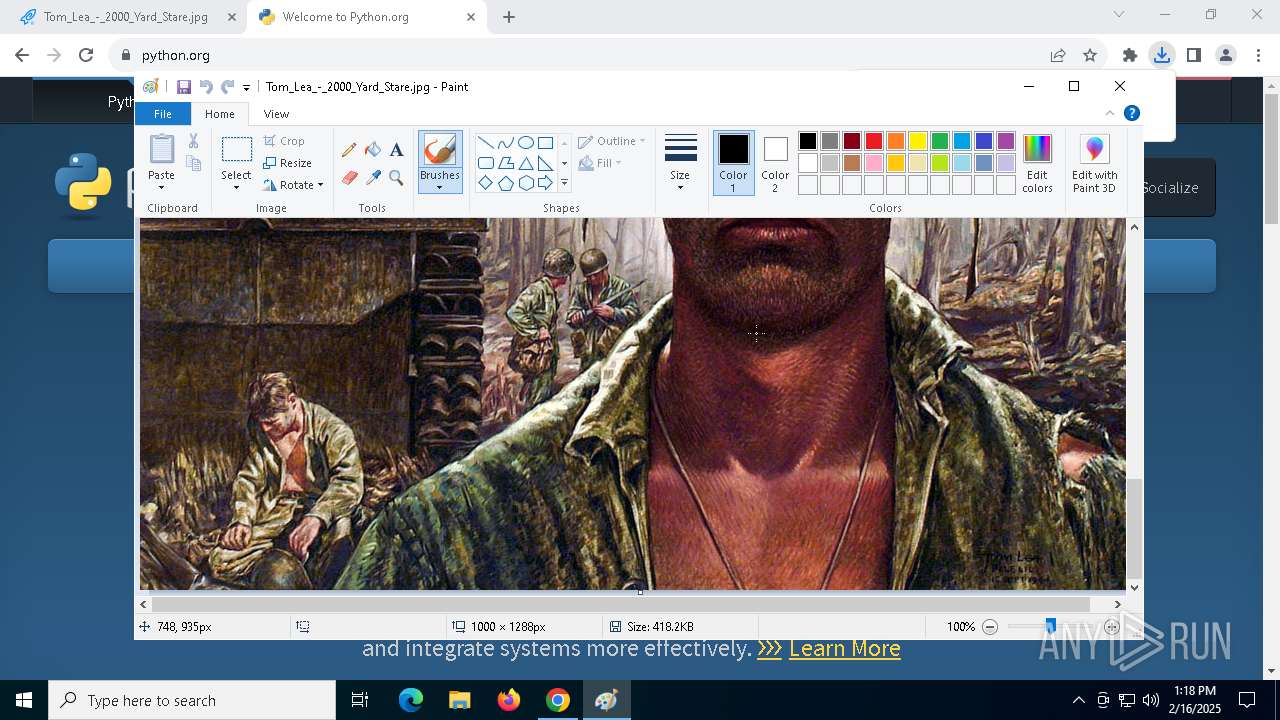
Task: Activate Color 2 background selector
Action: pyautogui.click(x=775, y=162)
